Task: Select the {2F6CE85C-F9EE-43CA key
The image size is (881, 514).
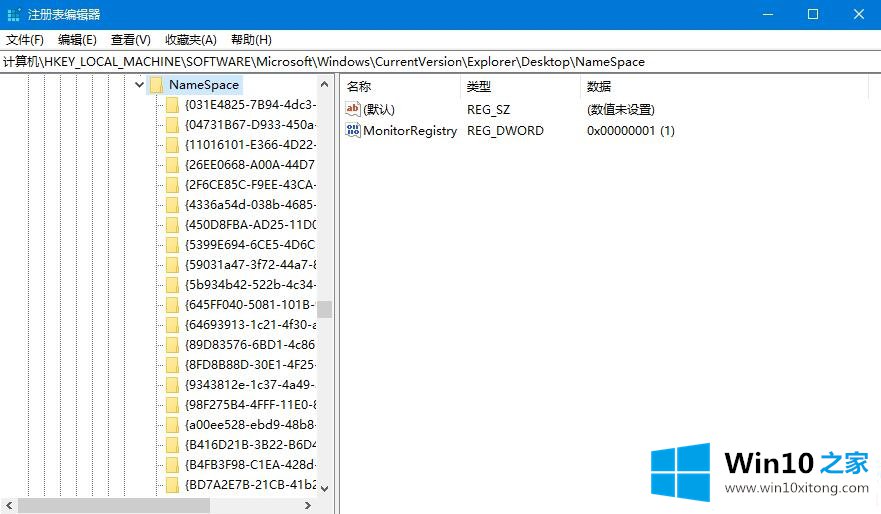Action: [x=250, y=185]
